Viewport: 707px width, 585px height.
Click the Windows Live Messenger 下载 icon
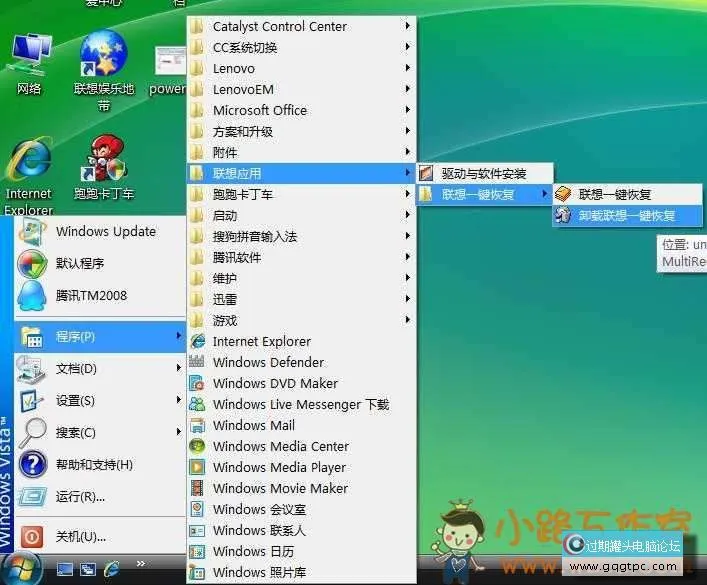coord(197,404)
